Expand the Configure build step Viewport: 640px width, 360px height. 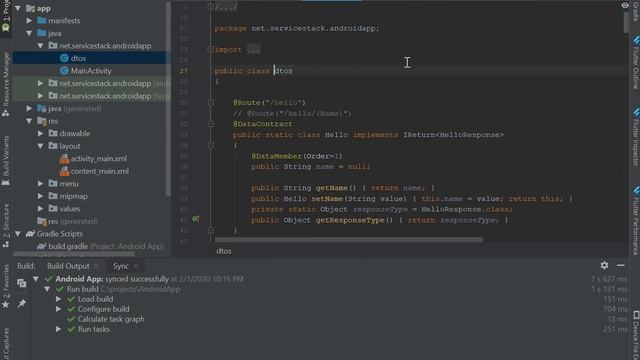pos(59,309)
